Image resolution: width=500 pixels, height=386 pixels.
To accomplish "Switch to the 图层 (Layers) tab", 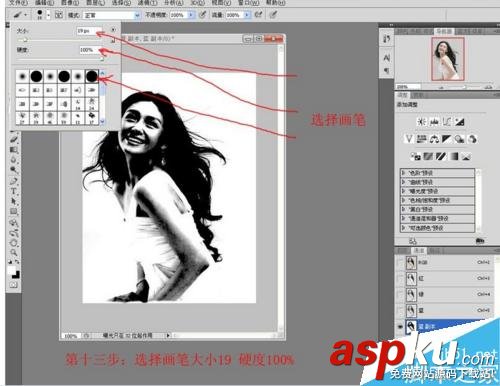I will [x=403, y=250].
